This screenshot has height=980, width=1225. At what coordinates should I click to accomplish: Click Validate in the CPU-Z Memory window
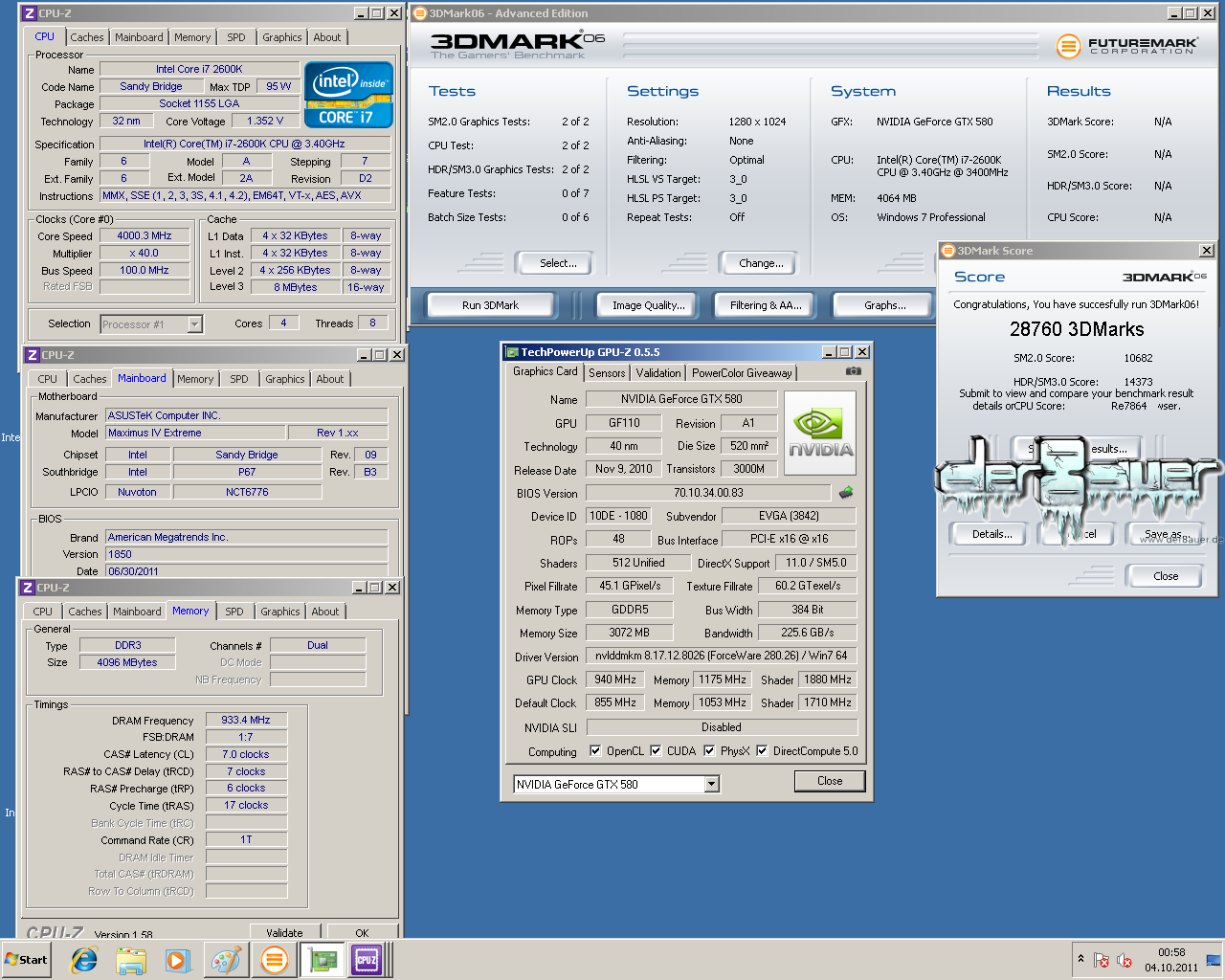(x=284, y=932)
